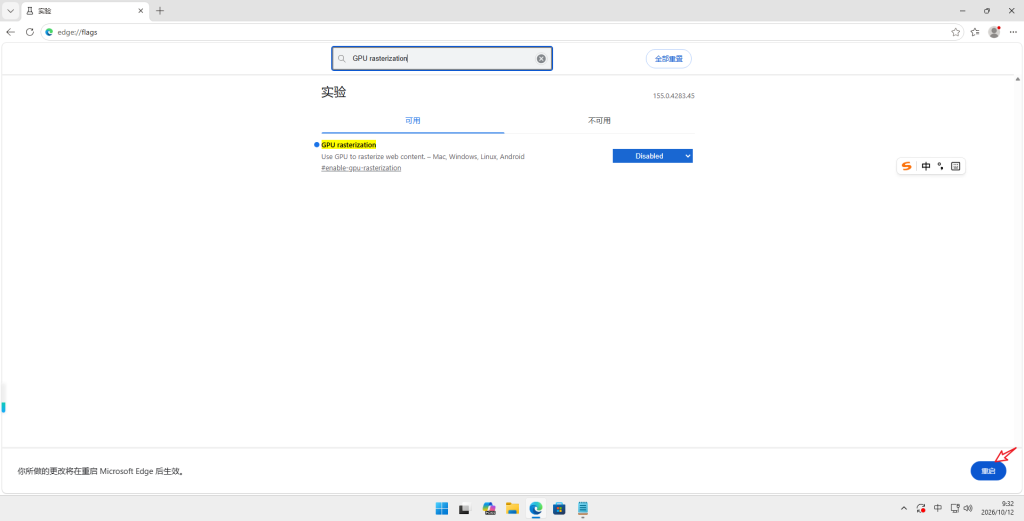Screen dimensions: 1024x521
Task: Open the Sogou soft keyboard icon
Action: click(x=955, y=166)
